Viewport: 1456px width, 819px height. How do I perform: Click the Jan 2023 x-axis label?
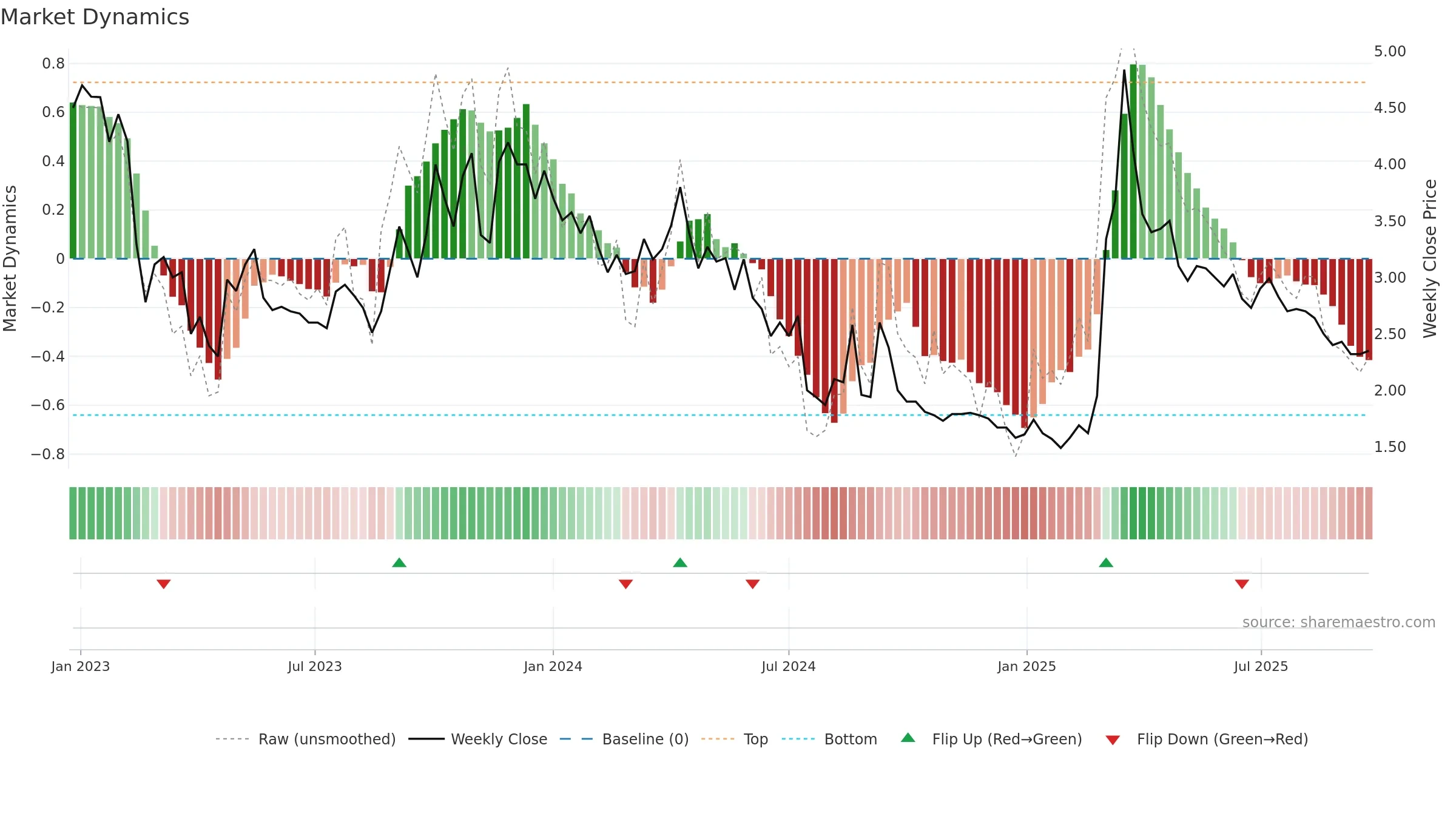click(81, 666)
